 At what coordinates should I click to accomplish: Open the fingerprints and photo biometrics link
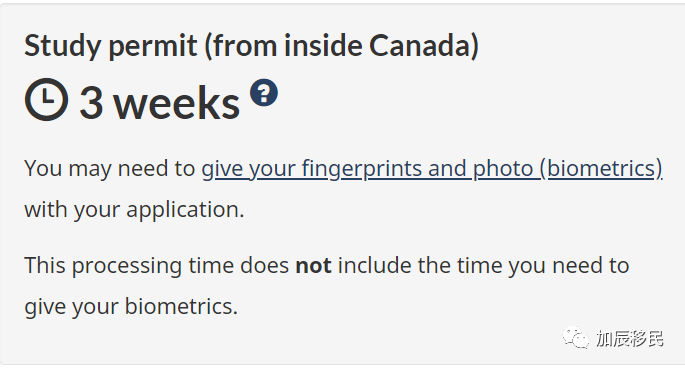point(432,169)
